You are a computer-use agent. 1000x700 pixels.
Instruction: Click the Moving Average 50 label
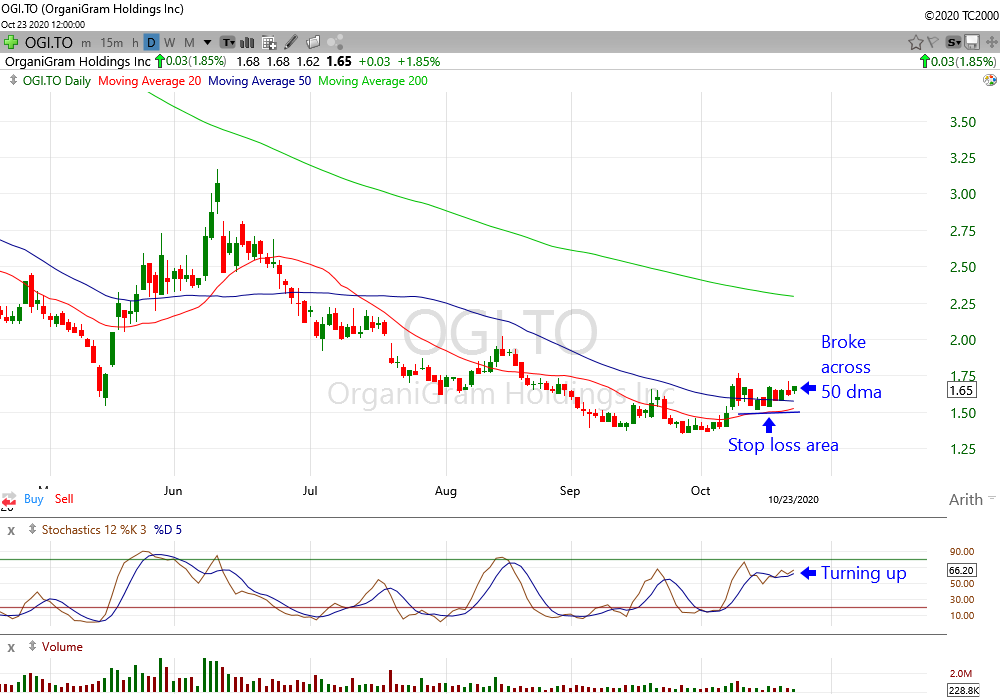[260, 81]
